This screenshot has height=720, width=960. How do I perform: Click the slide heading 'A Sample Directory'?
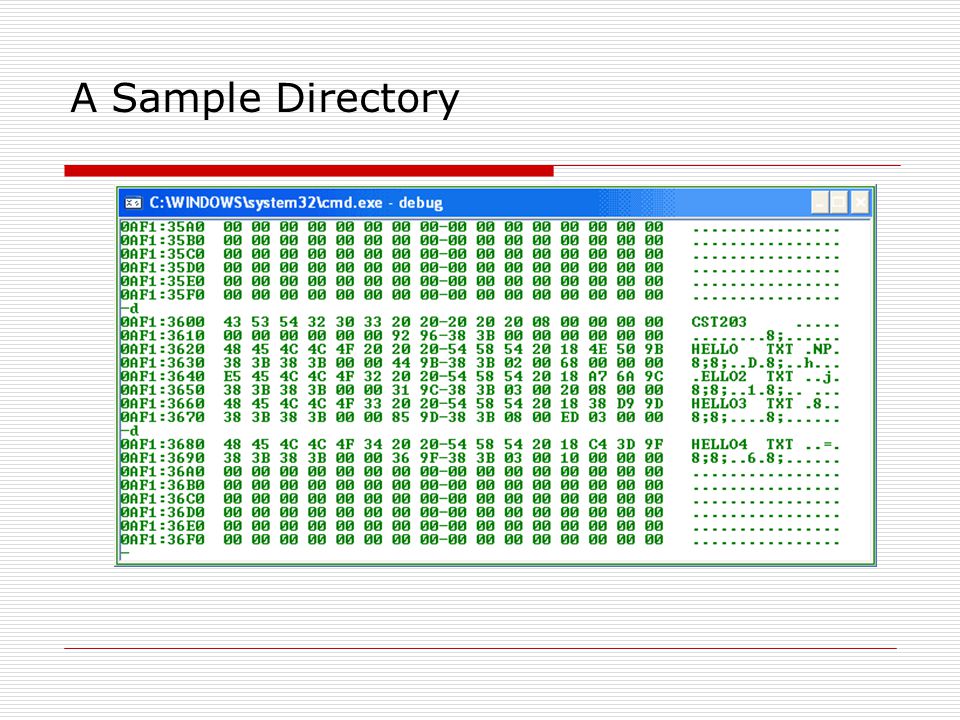[x=264, y=98]
